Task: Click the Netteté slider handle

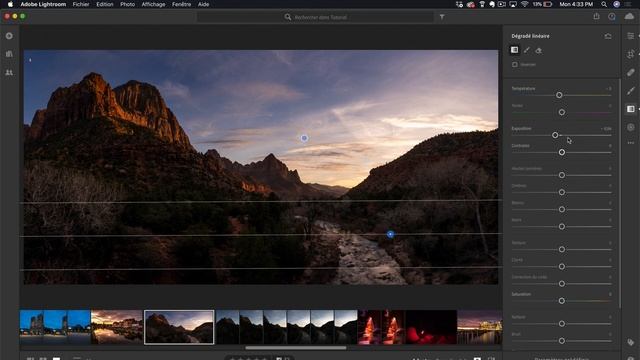Action: [x=562, y=324]
